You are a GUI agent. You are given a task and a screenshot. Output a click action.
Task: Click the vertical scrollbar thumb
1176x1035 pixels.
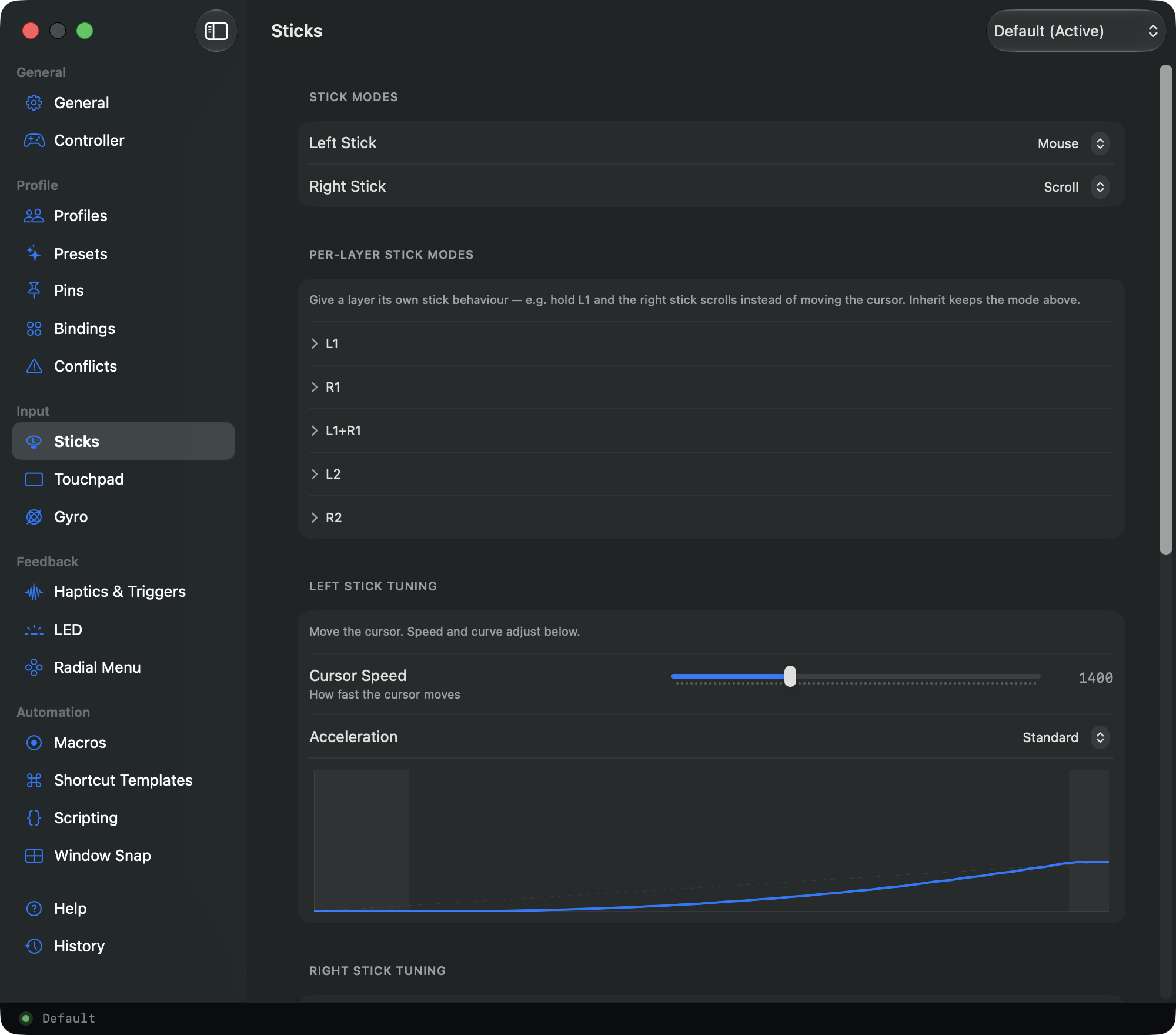point(1165,309)
